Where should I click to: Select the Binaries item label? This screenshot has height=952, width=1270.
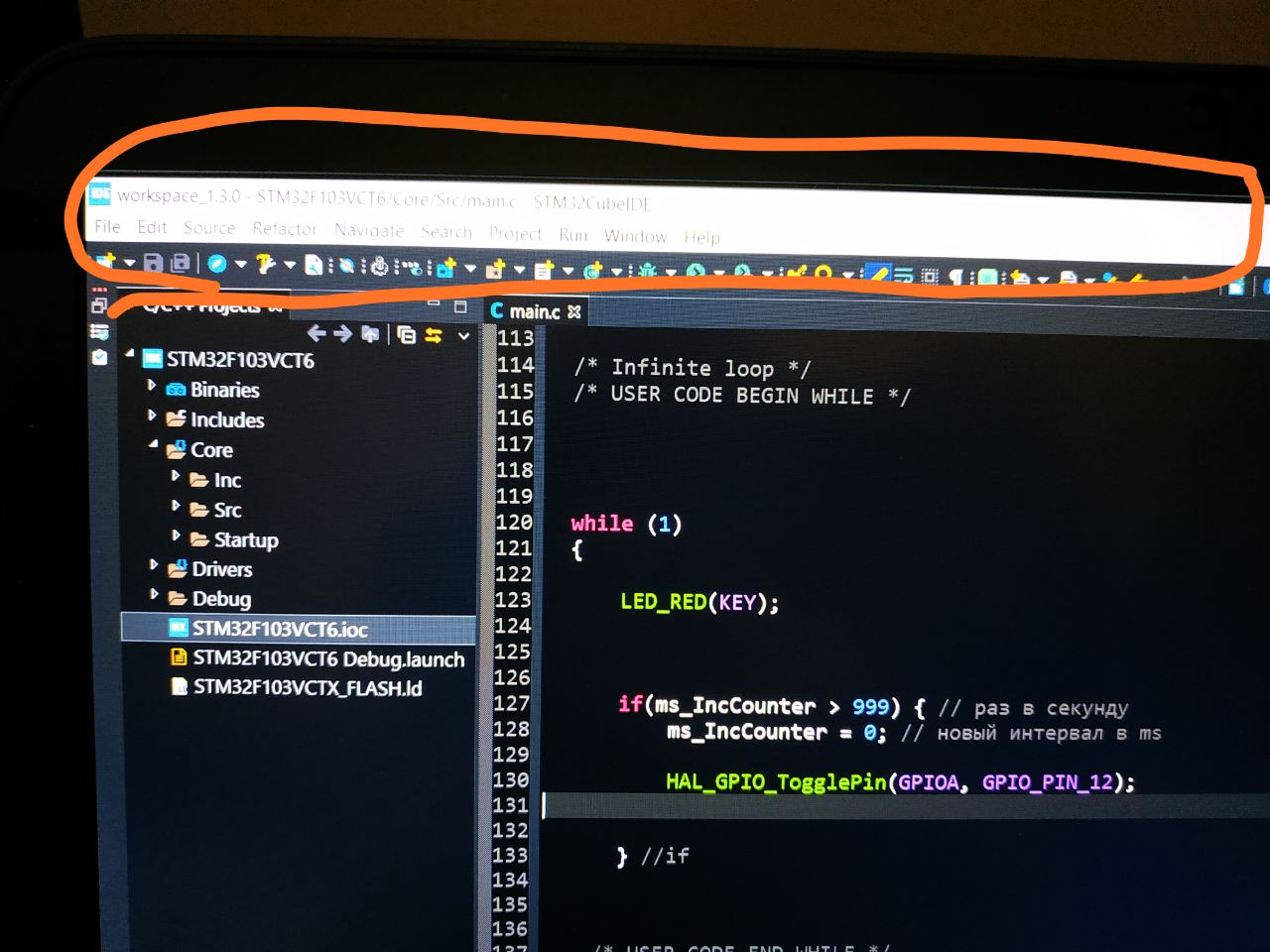coord(224,390)
